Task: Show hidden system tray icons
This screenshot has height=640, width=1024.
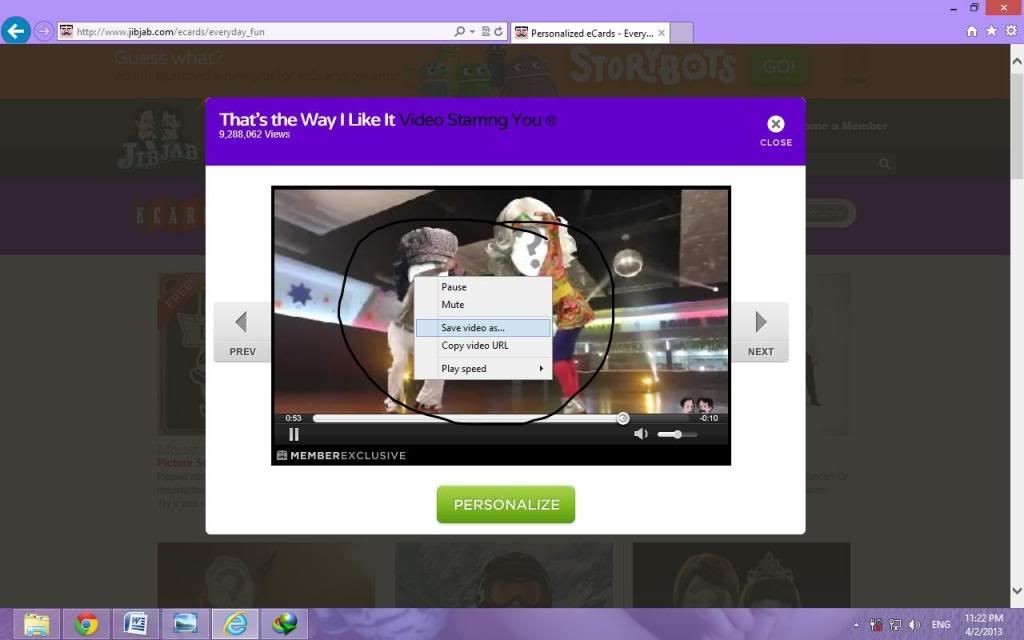Action: click(856, 625)
